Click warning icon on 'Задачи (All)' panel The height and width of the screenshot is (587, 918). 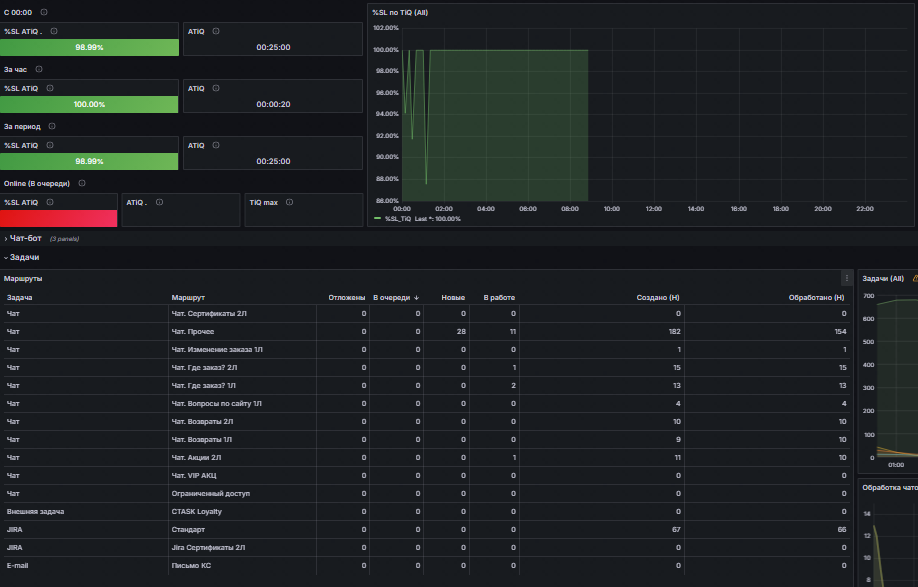tap(915, 279)
